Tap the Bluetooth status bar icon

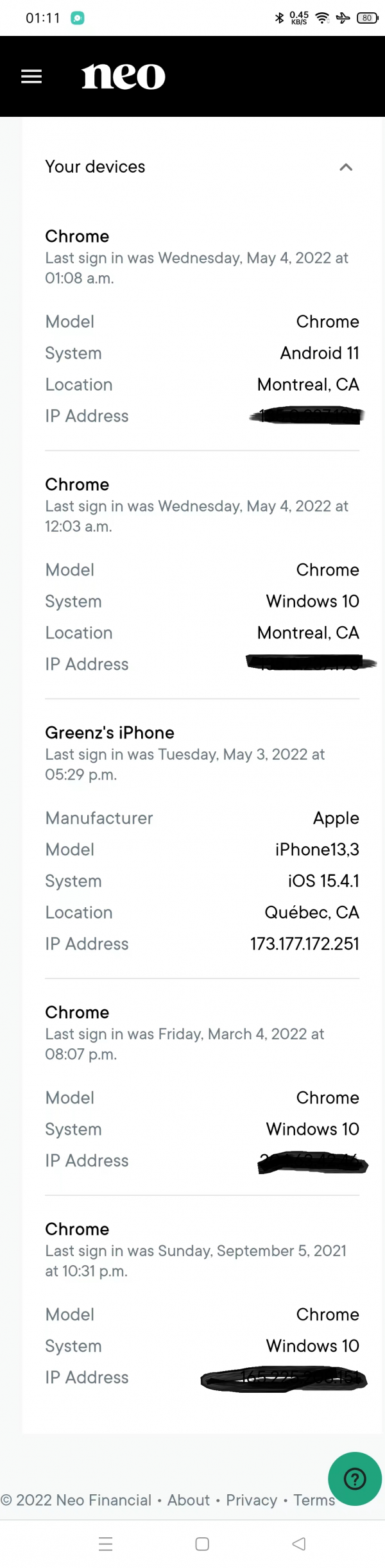tap(279, 18)
